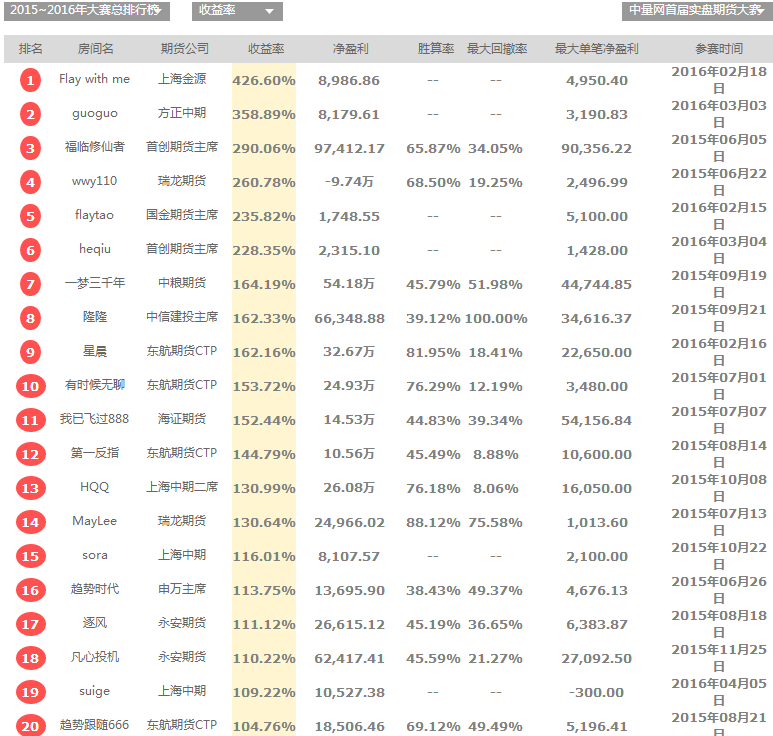This screenshot has height=736, width=773.
Task: Click the rank 5 red badge
Action: pos(30,216)
